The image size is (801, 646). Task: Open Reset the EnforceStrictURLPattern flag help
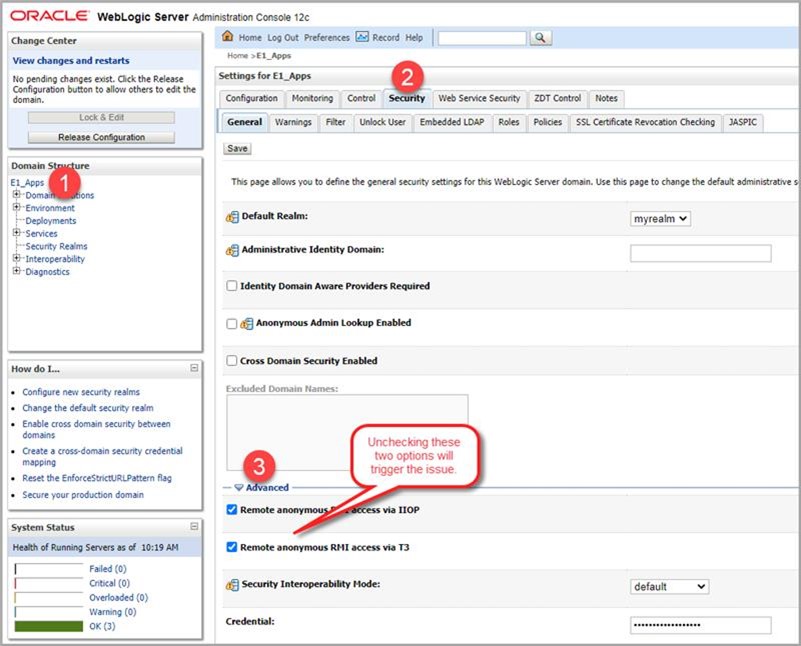coord(97,478)
